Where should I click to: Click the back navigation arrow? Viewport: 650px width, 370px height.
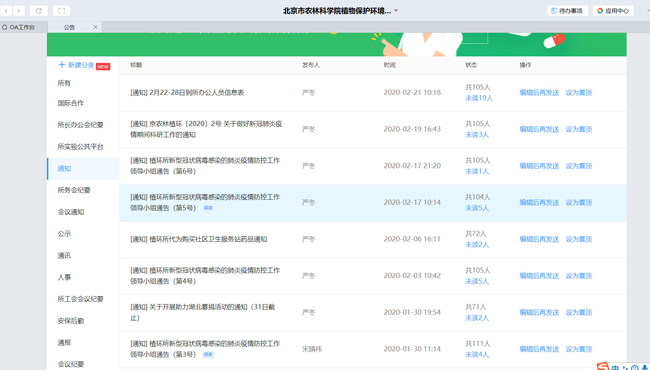pyautogui.click(x=6, y=11)
